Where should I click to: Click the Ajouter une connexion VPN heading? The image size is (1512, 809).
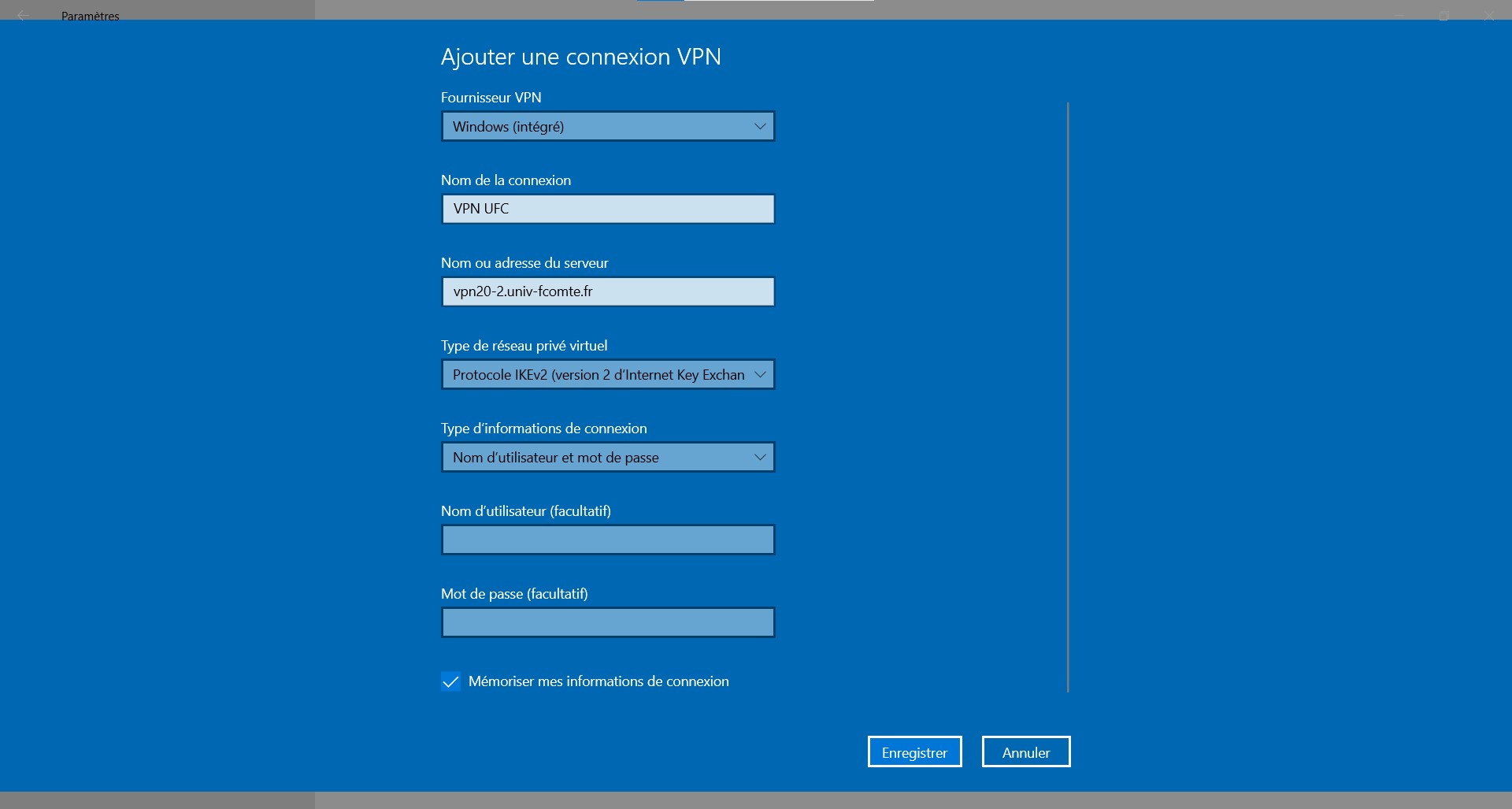580,57
